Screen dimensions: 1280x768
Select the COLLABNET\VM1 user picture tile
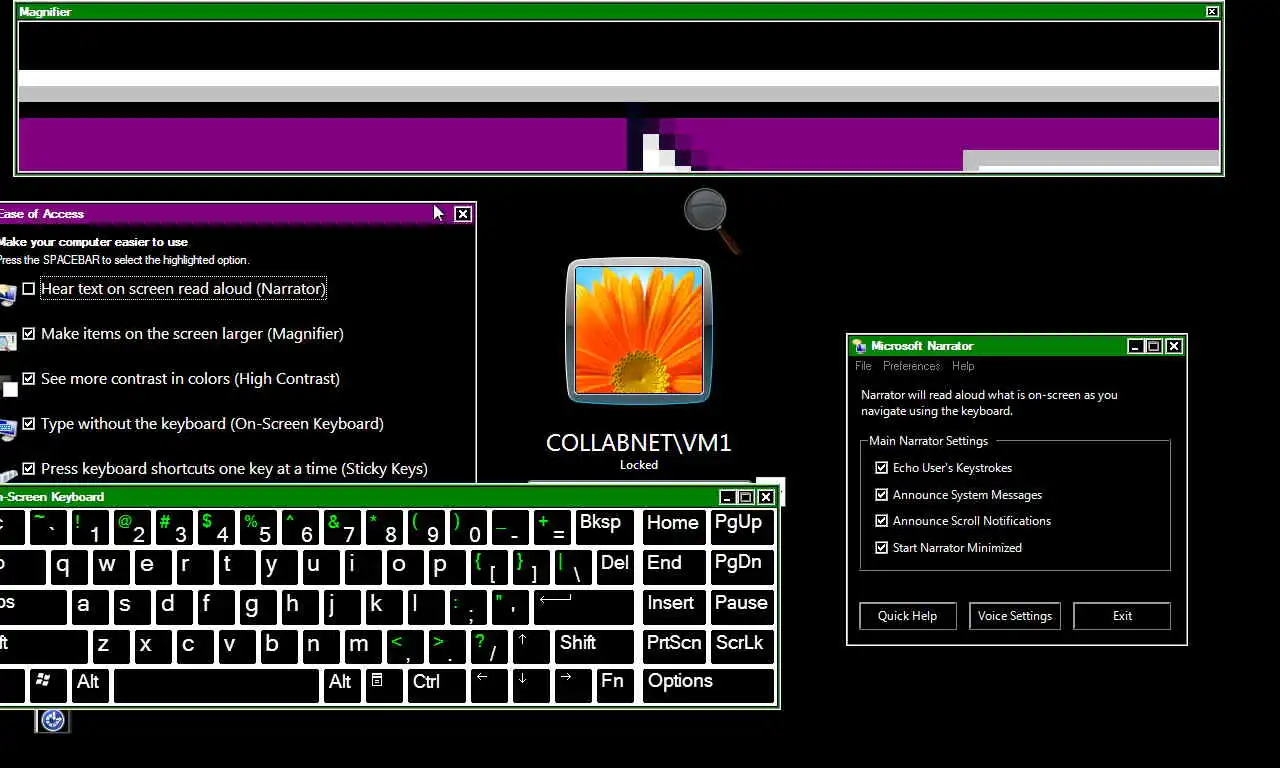click(x=639, y=331)
